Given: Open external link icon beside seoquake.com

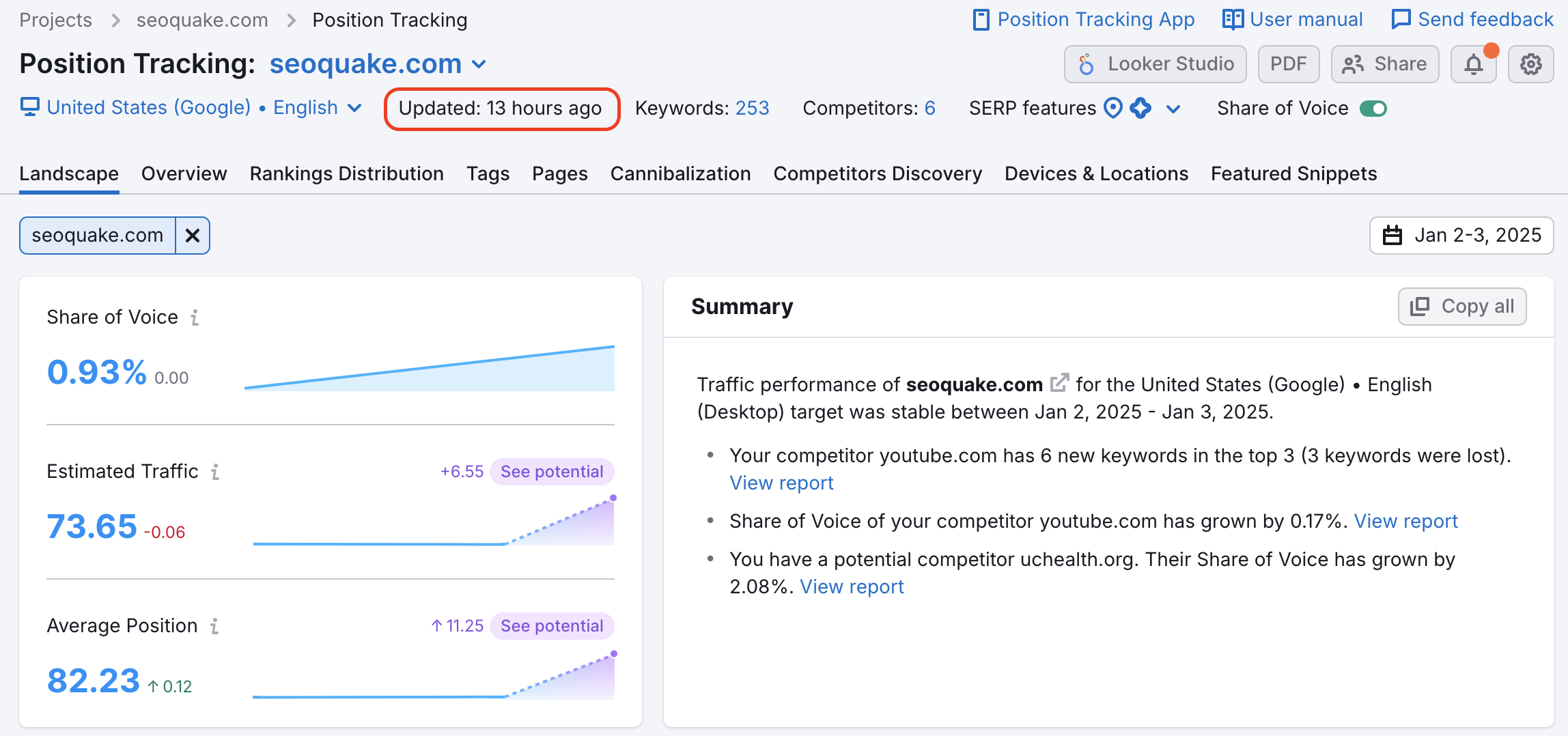Looking at the screenshot, I should (1059, 383).
